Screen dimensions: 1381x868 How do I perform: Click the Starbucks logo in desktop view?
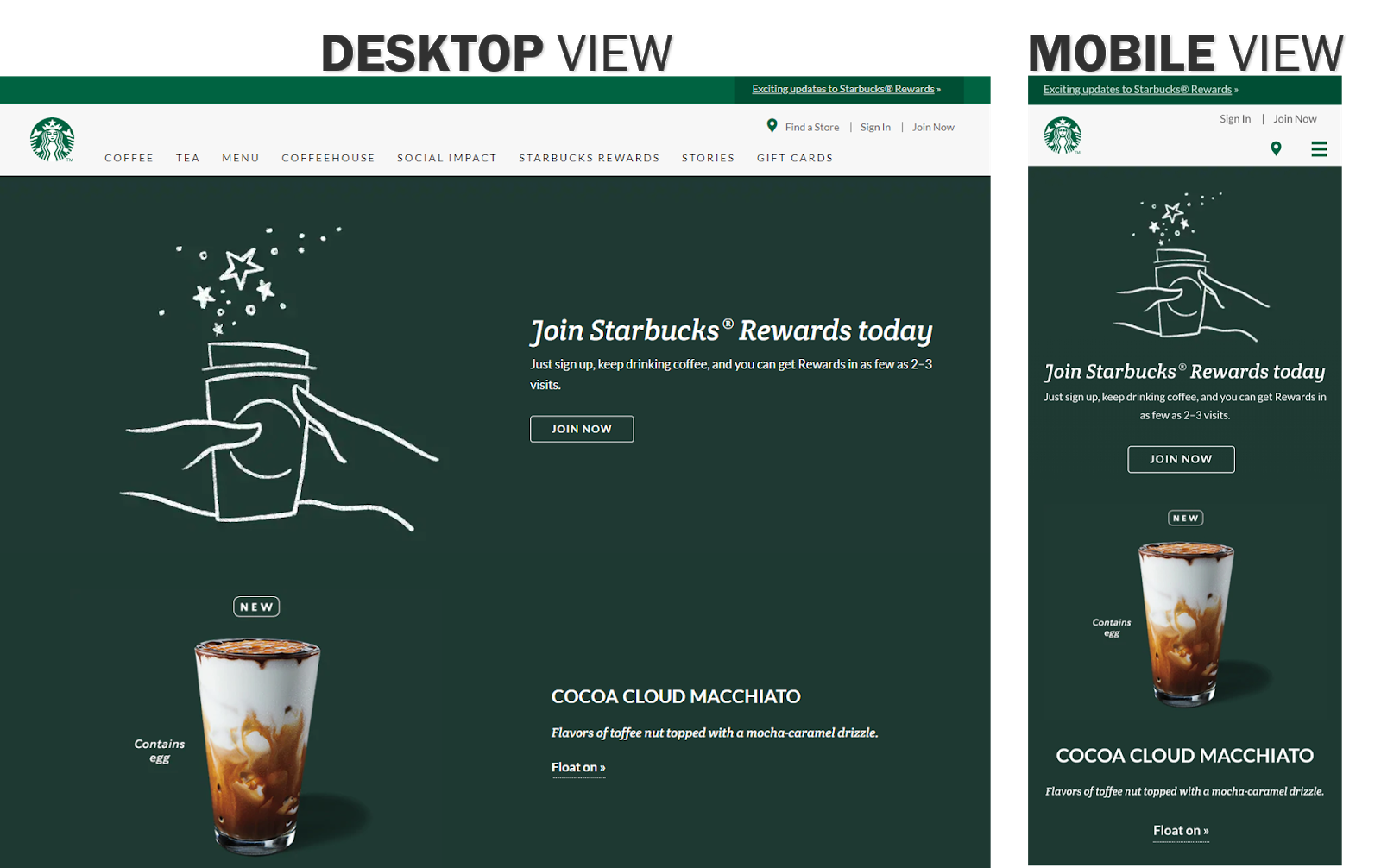tap(52, 140)
